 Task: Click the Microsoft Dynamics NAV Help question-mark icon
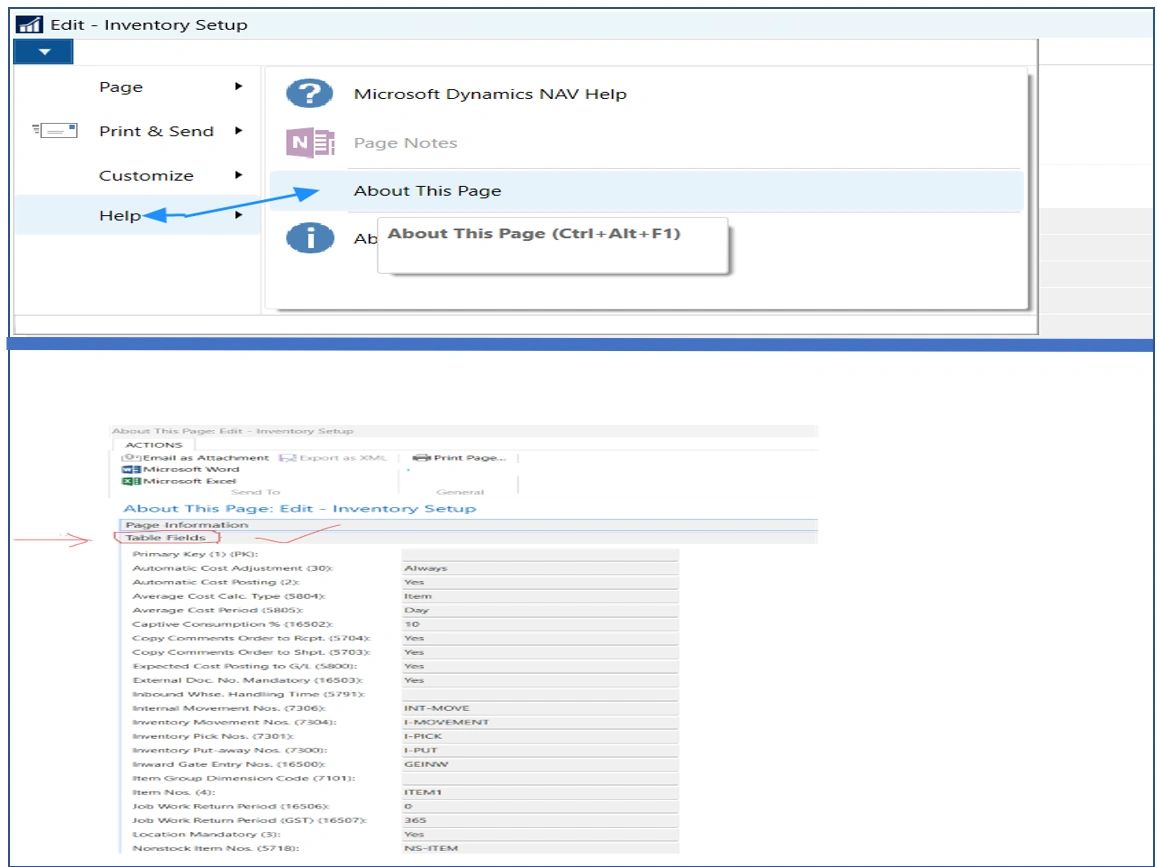311,92
